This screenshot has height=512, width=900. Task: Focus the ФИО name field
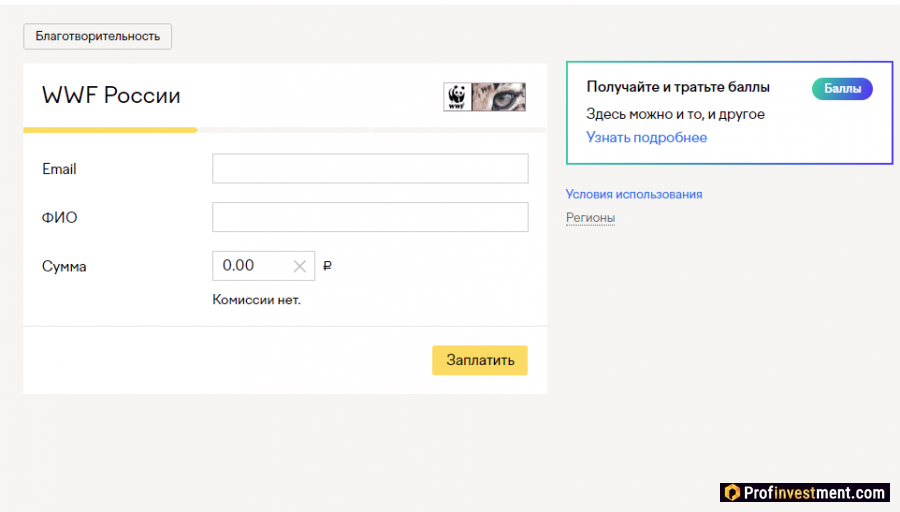point(370,217)
